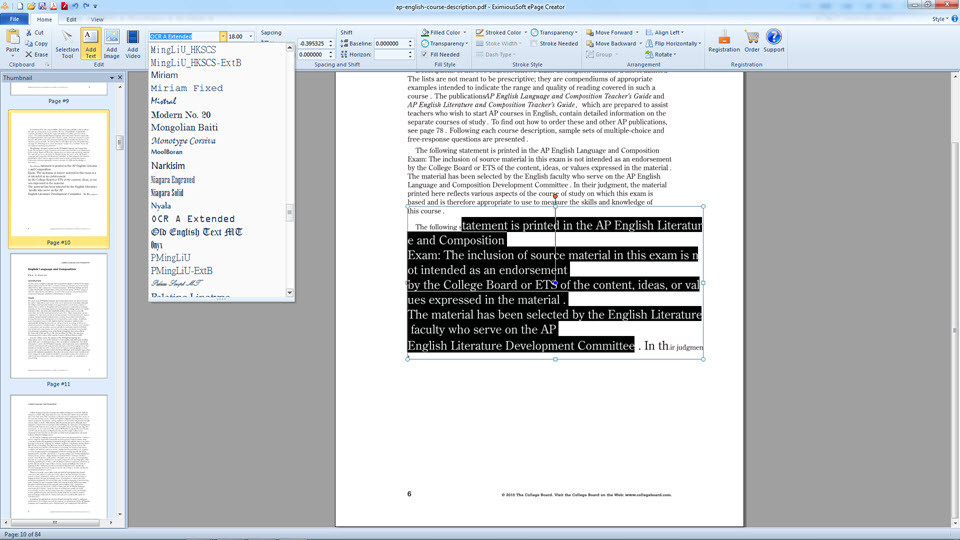The width and height of the screenshot is (960, 540).
Task: Open the font name dropdown arrow
Action: 223,37
